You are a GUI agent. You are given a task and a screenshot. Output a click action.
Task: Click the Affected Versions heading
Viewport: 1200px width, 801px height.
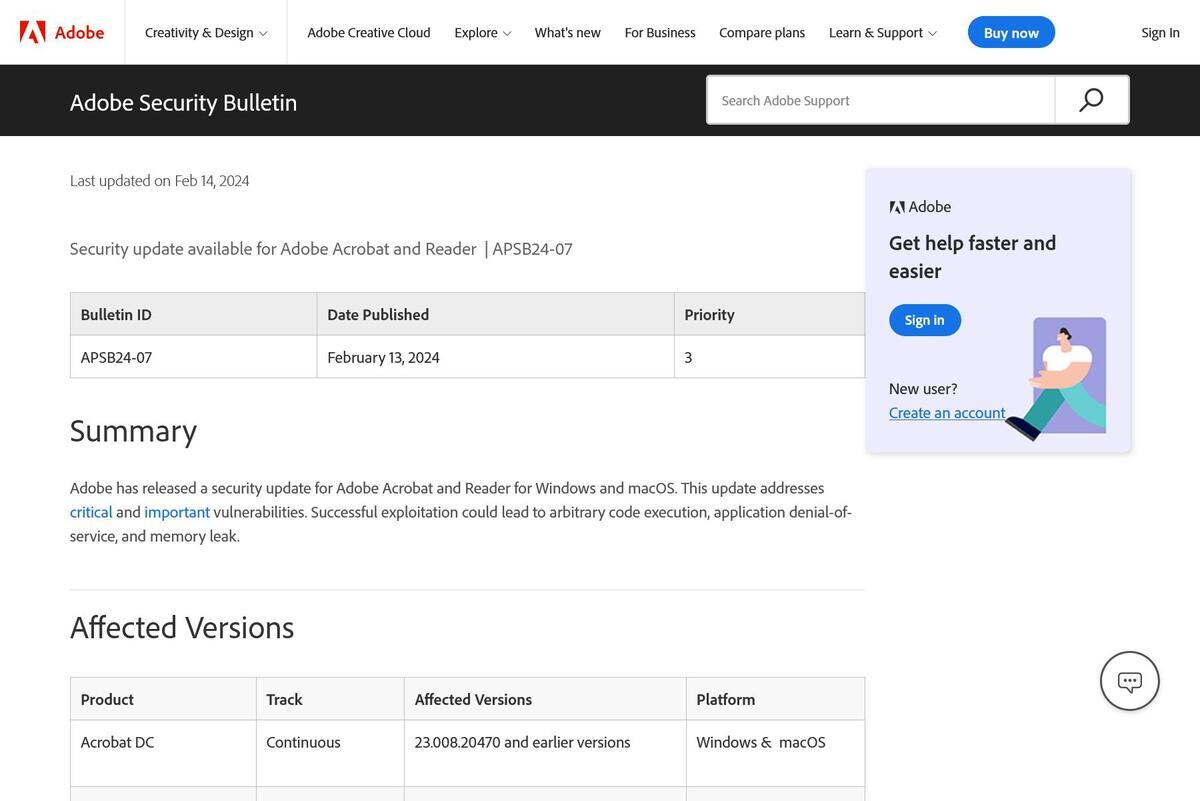(182, 627)
